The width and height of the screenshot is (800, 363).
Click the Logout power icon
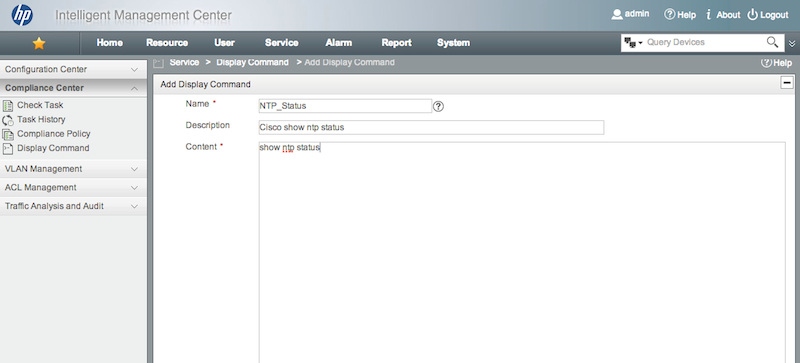coord(753,15)
